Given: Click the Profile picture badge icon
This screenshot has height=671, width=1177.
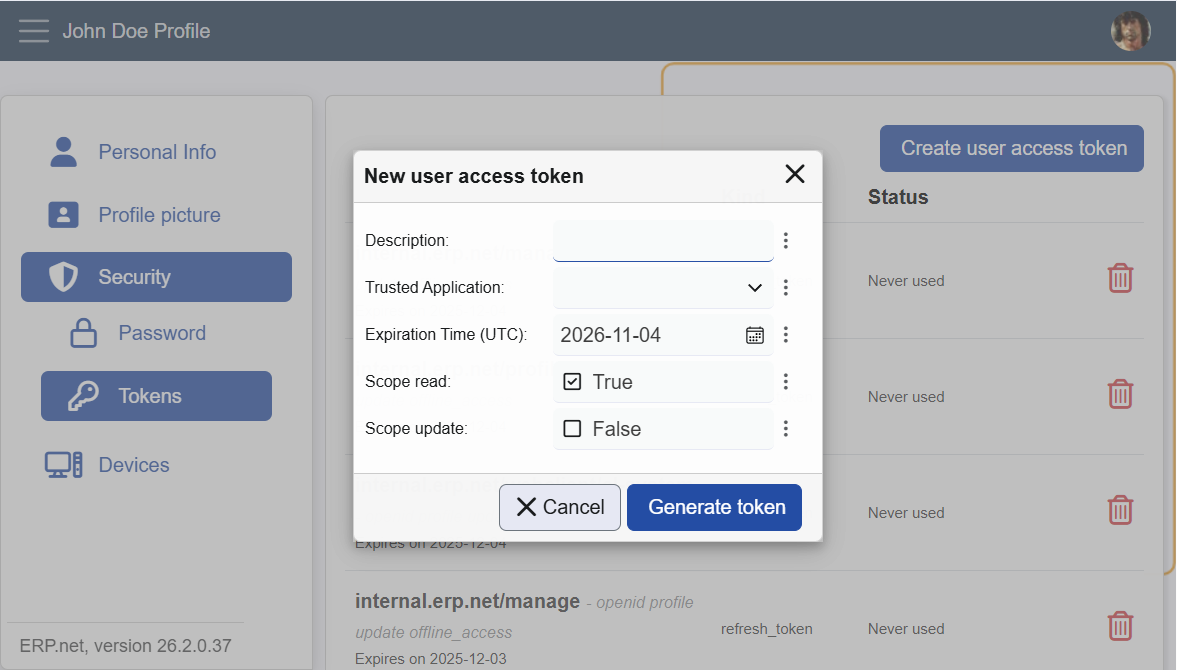Looking at the screenshot, I should (63, 214).
